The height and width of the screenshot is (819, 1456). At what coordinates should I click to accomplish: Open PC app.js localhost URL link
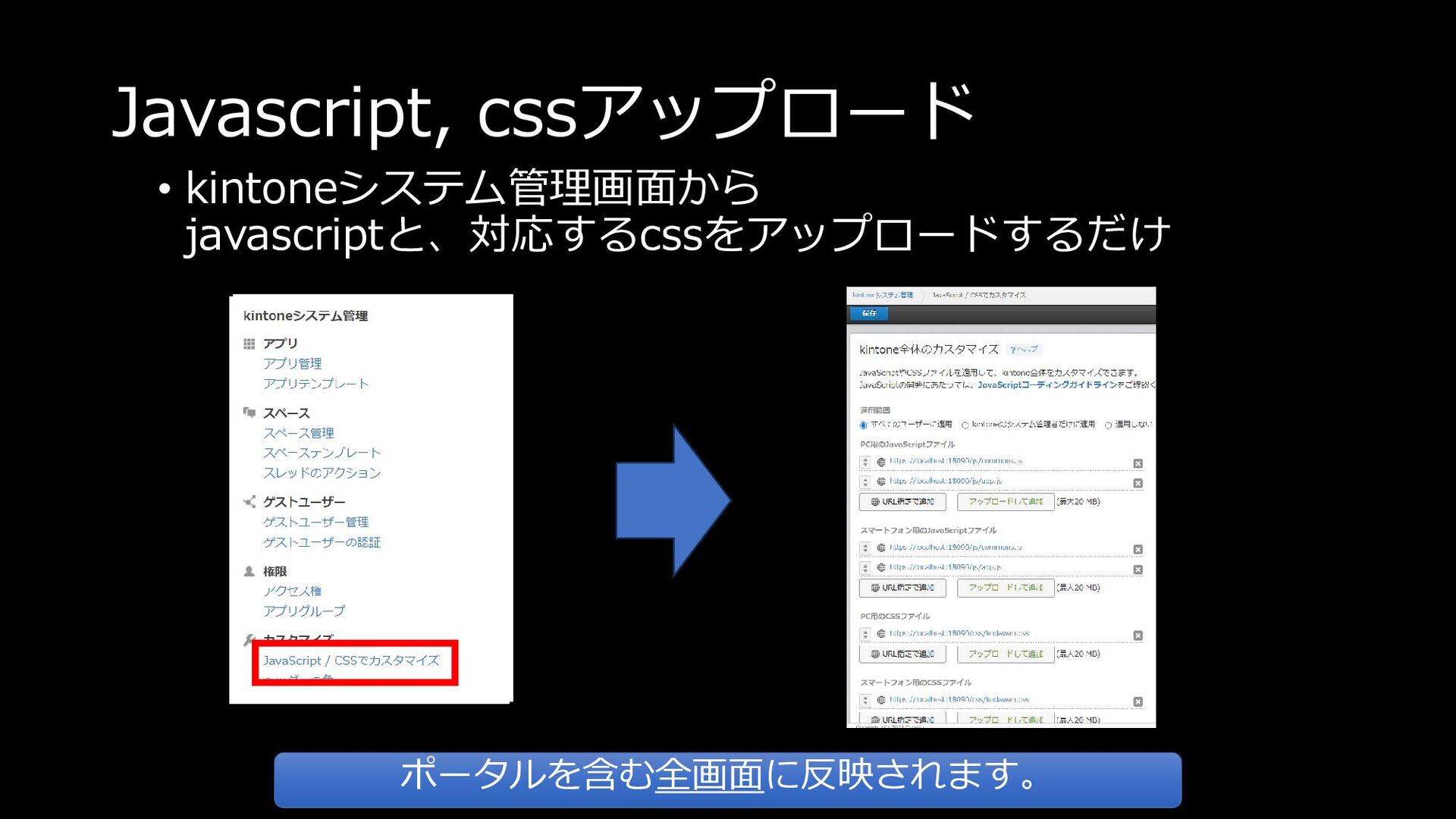pyautogui.click(x=946, y=481)
